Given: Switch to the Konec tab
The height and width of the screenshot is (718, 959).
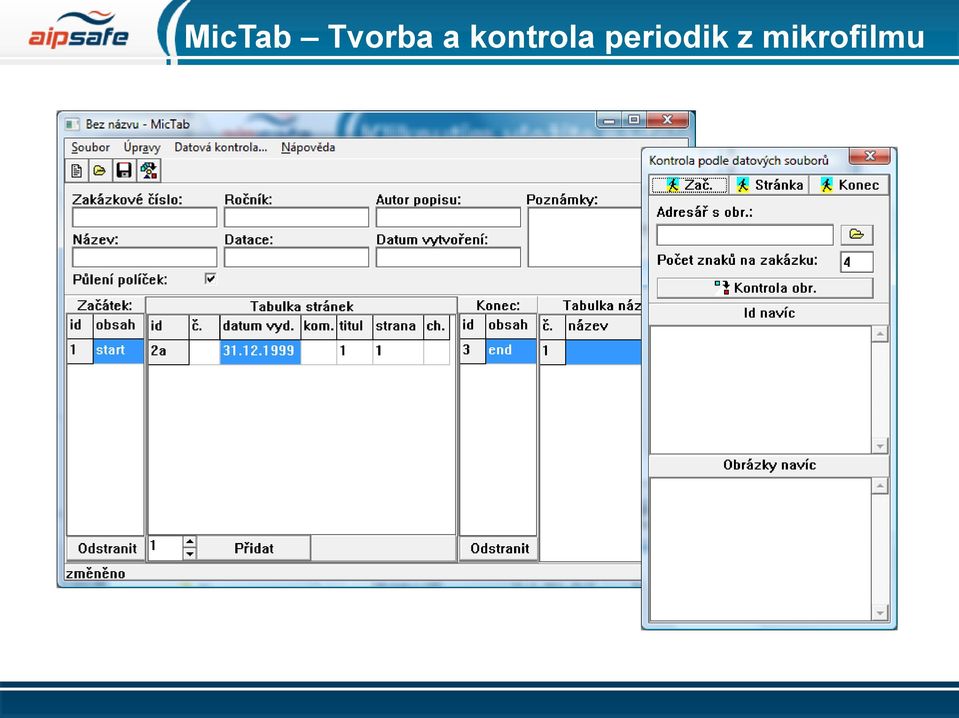Looking at the screenshot, I should [x=849, y=185].
